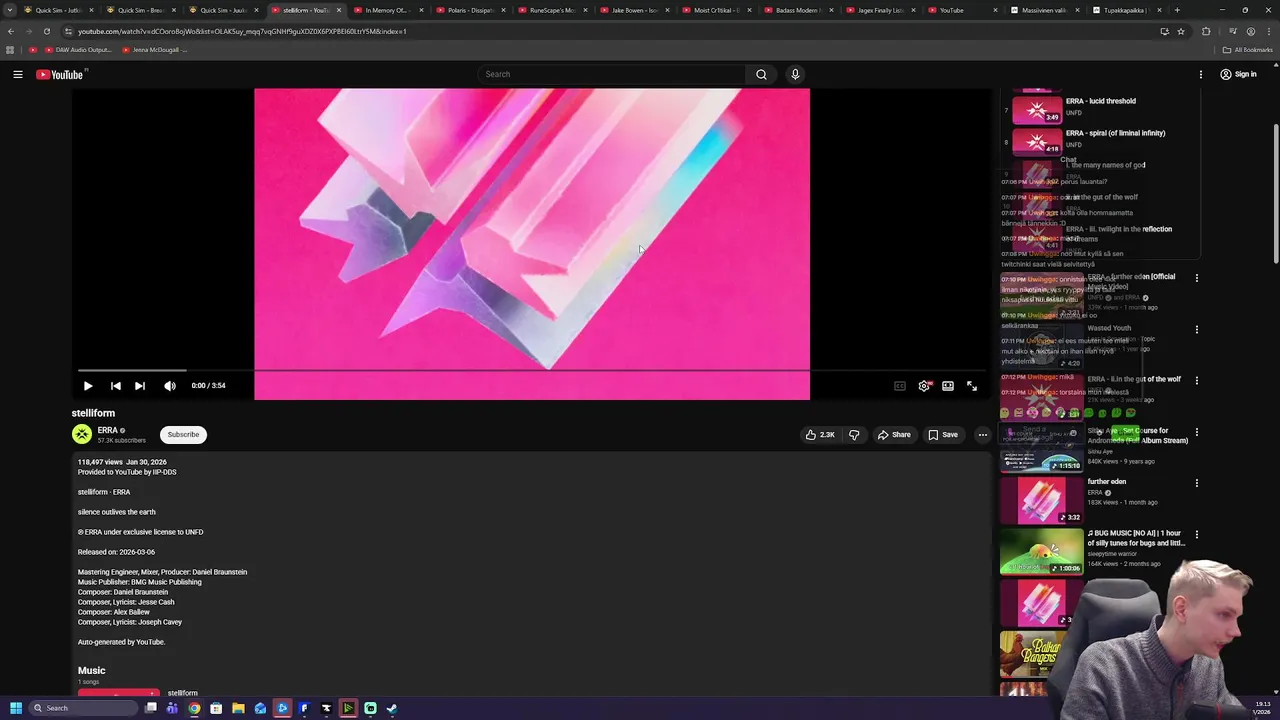Skip to the next video in the playlist
1280x720 pixels.
[x=140, y=386]
